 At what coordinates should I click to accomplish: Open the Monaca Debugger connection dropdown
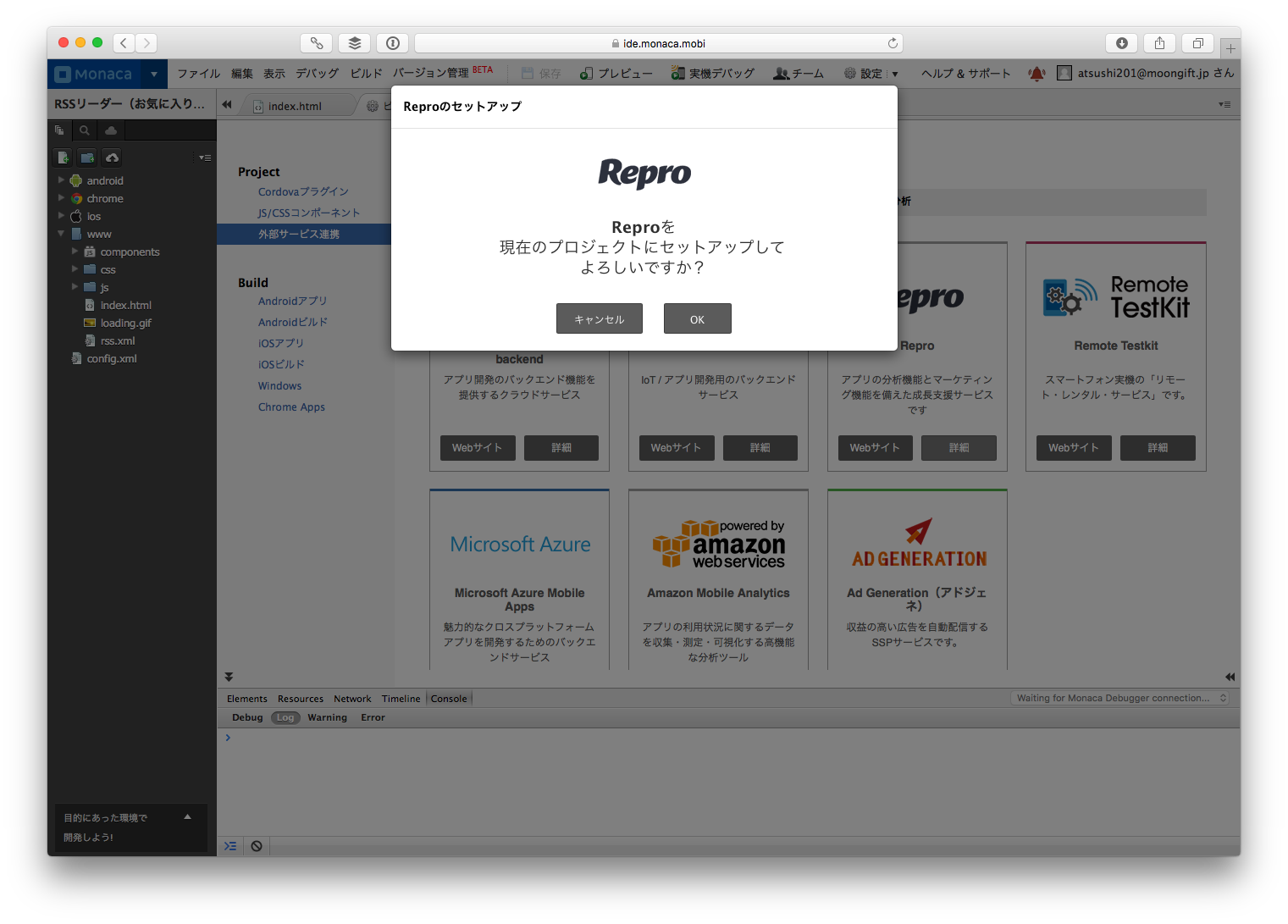pyautogui.click(x=1119, y=698)
